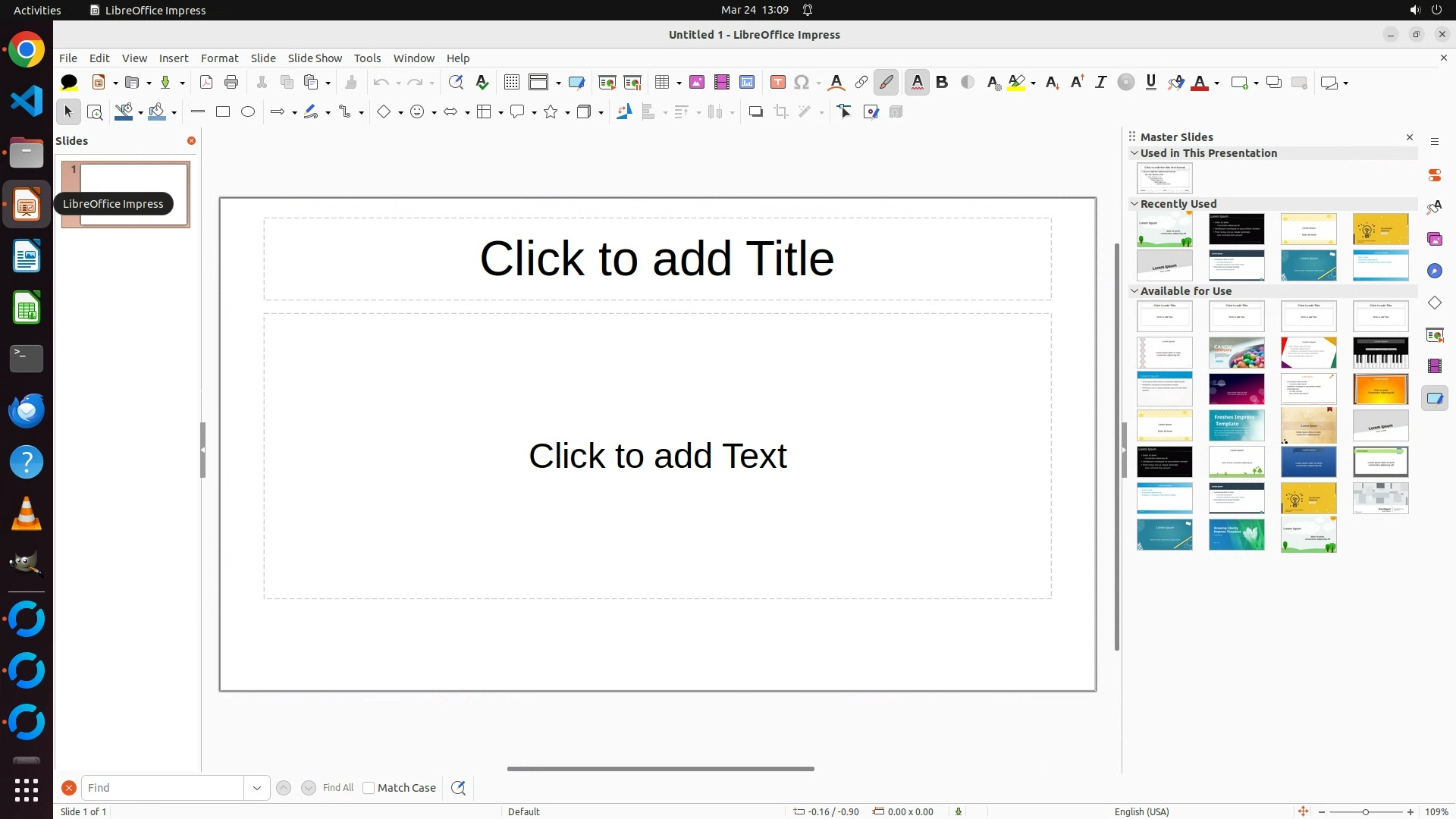Click the zoom slider in status bar
Image resolution: width=1456 pixels, height=819 pixels.
[1365, 812]
